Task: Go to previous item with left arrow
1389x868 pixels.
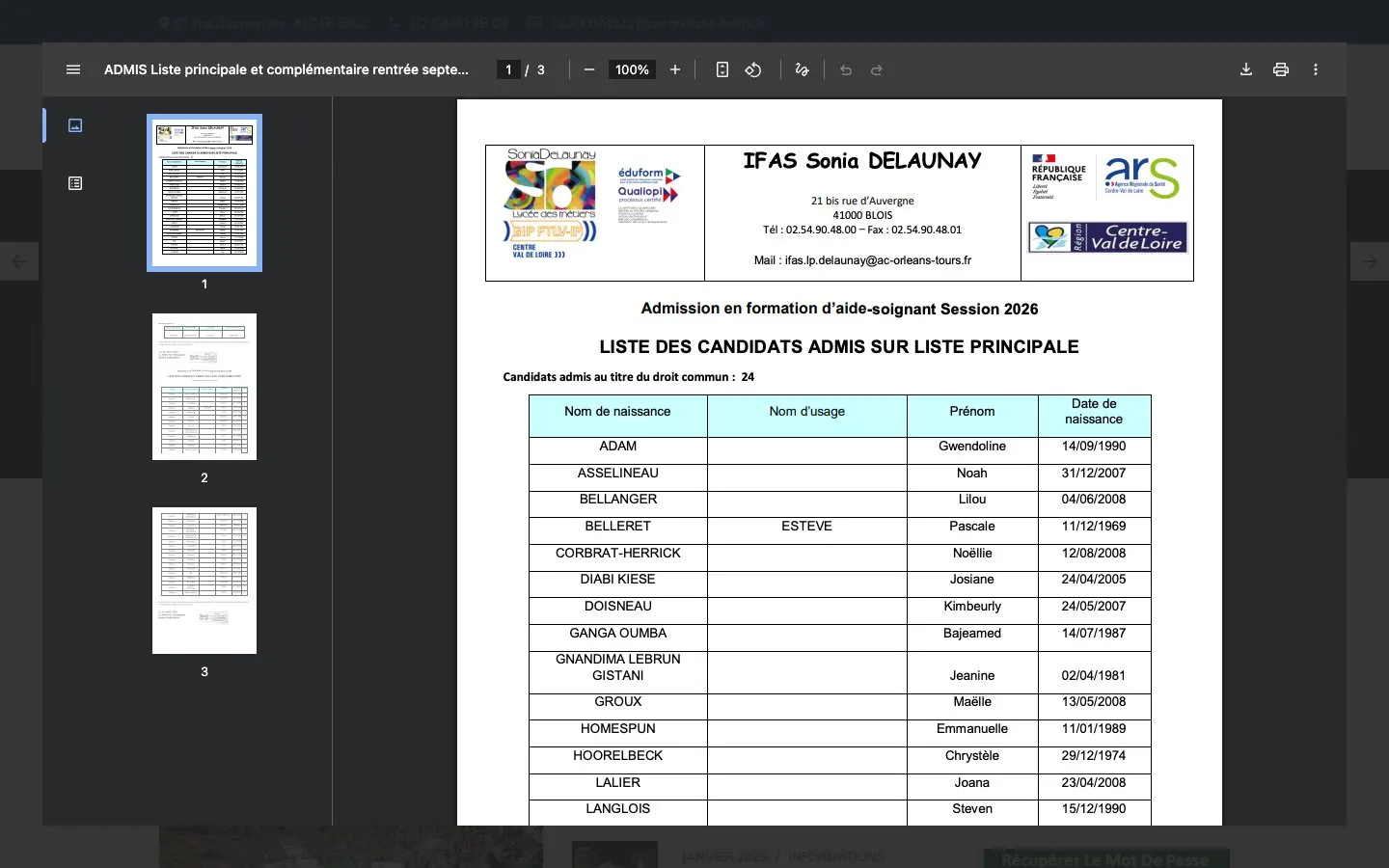Action: [x=19, y=261]
